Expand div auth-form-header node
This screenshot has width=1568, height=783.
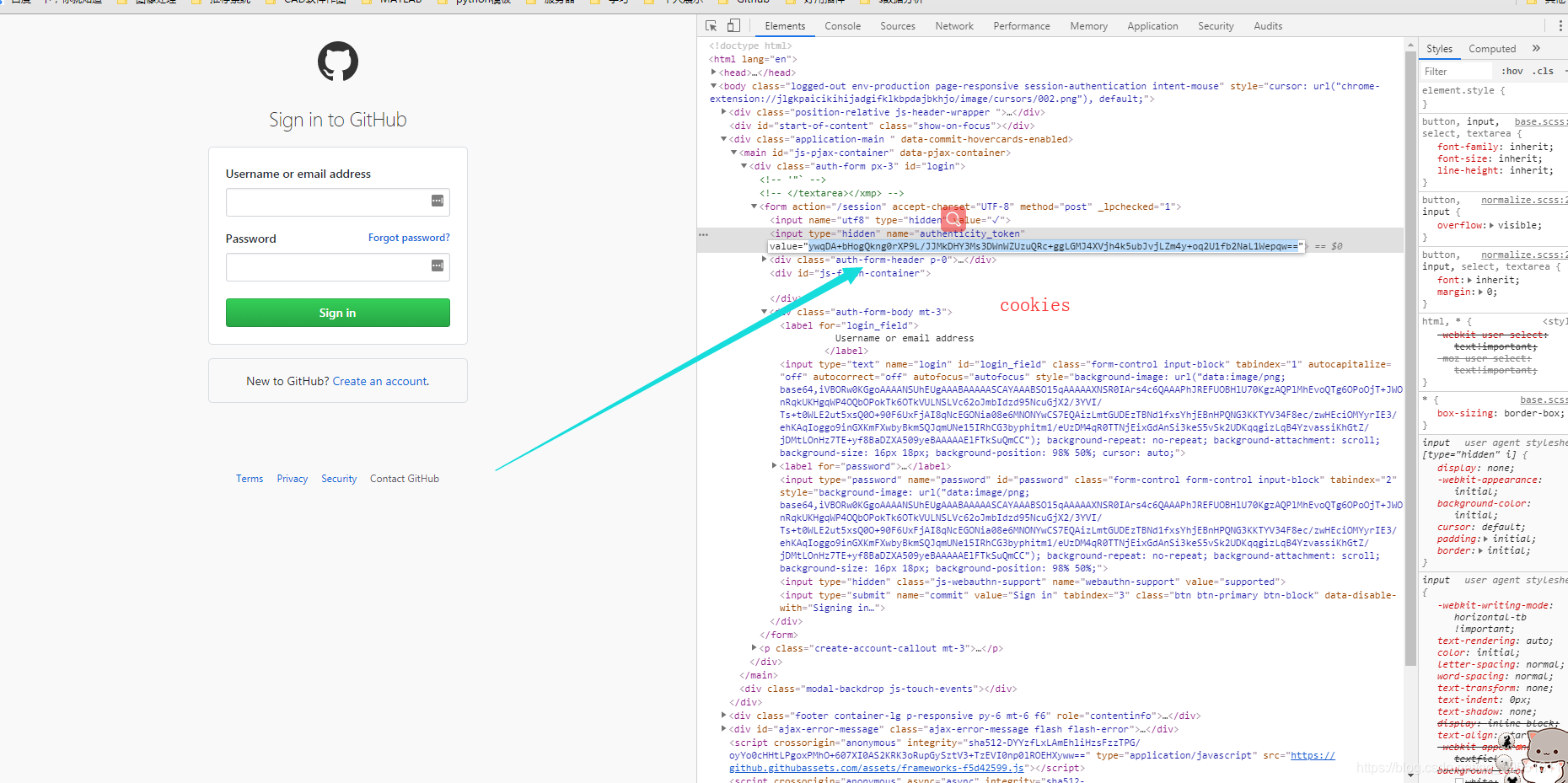[765, 260]
